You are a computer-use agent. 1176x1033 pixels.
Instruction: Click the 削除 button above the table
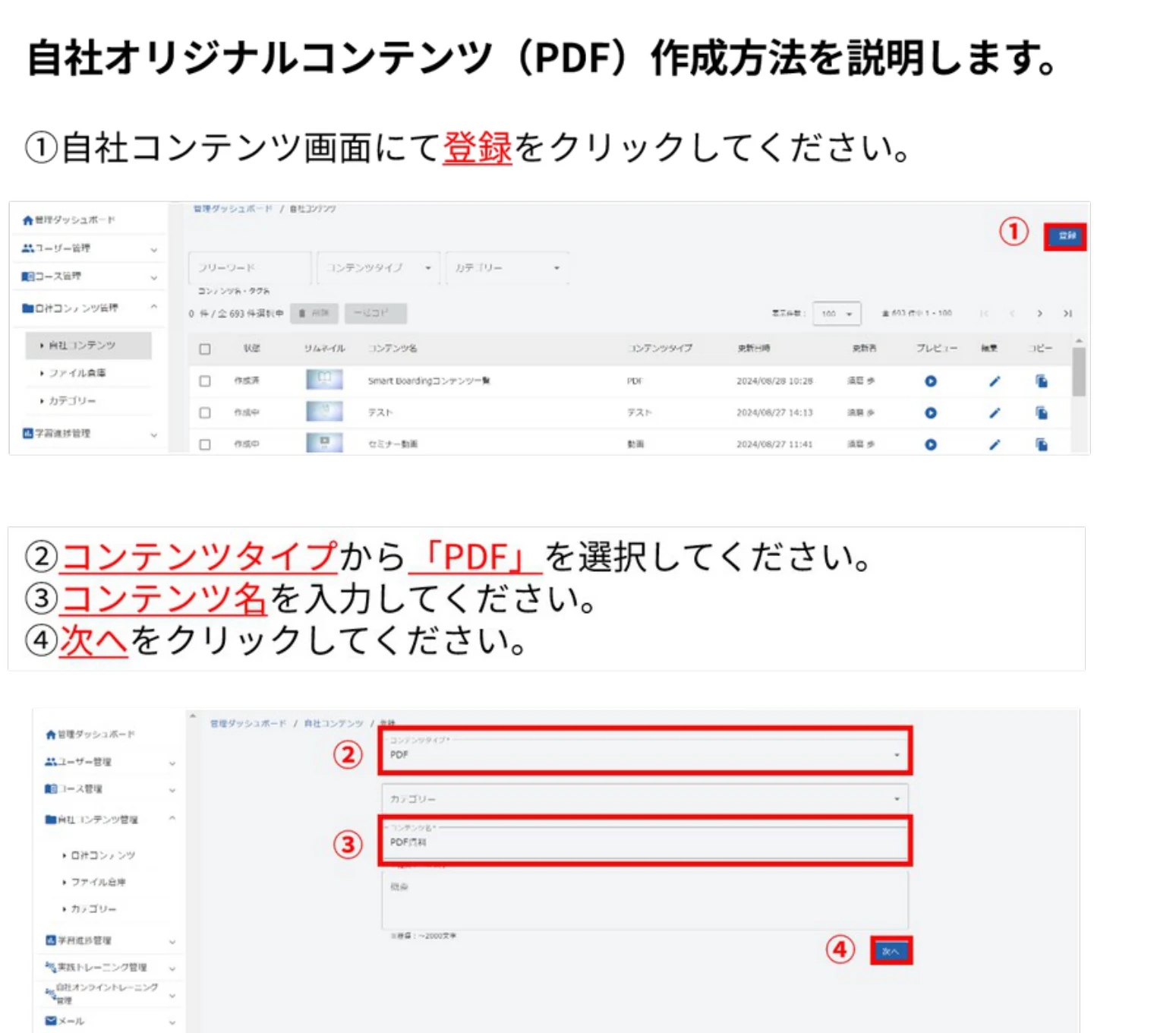click(314, 313)
